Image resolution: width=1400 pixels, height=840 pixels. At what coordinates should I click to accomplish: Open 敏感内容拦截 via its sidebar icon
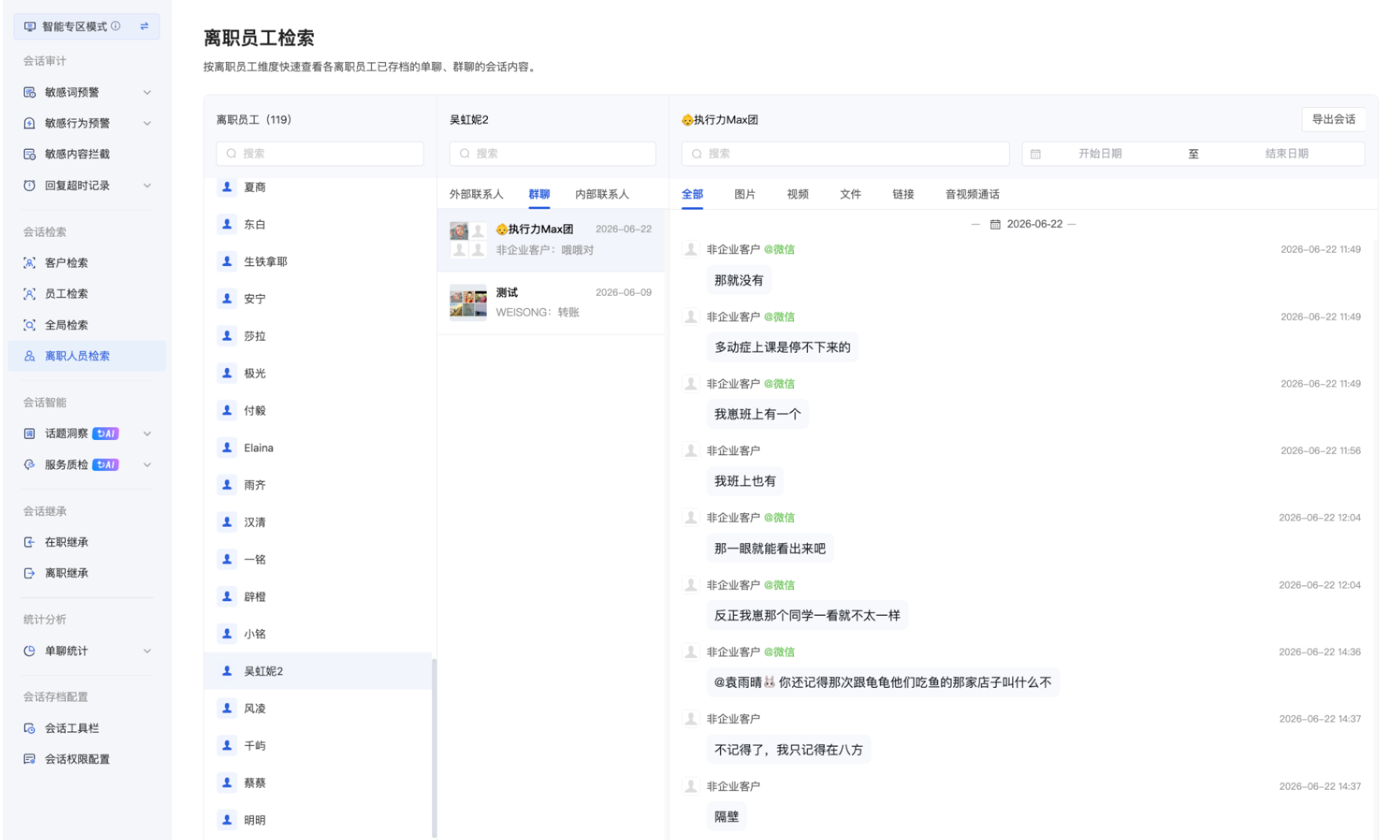[29, 154]
